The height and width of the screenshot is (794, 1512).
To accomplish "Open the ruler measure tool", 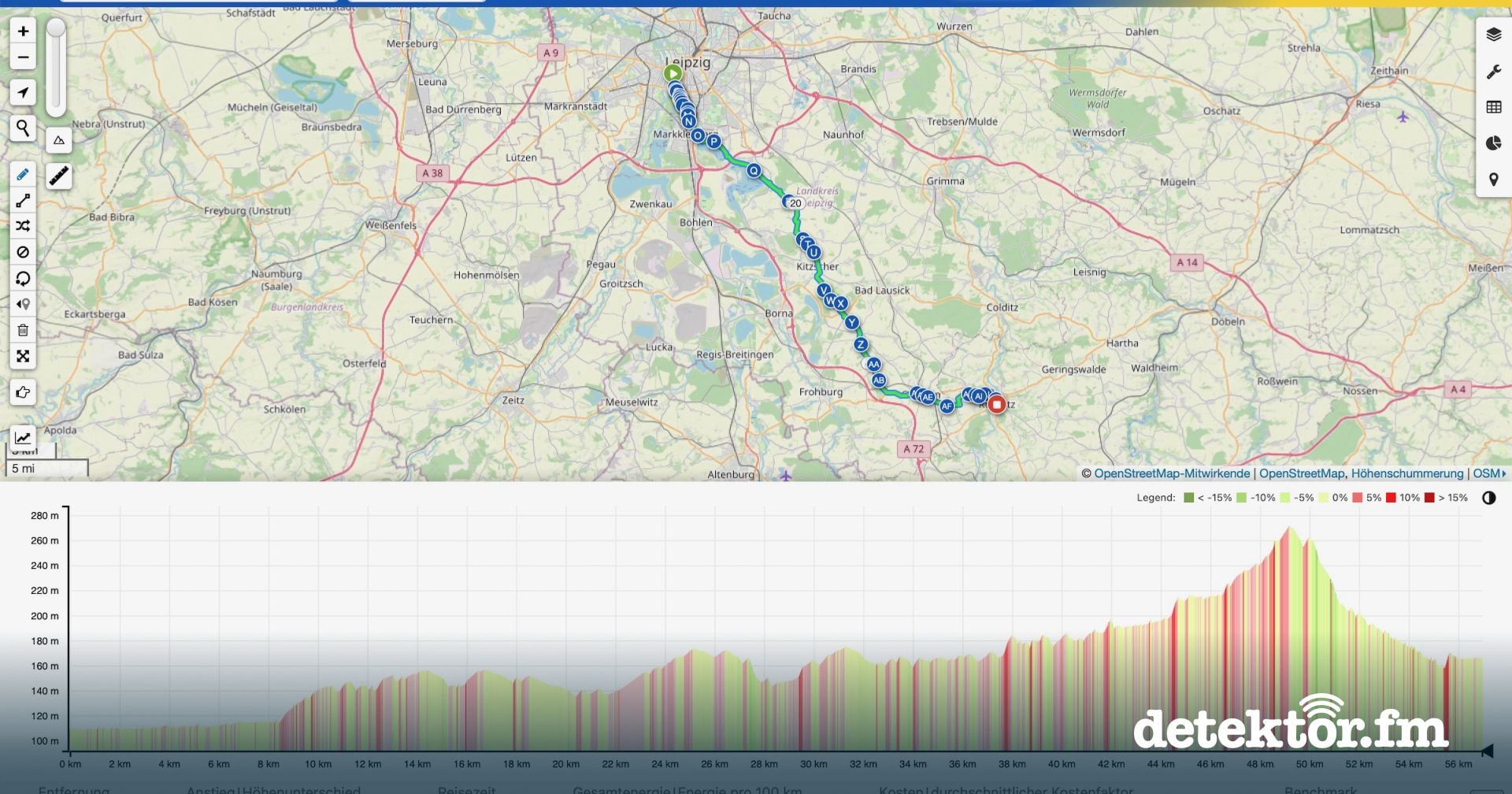I will click(x=59, y=176).
